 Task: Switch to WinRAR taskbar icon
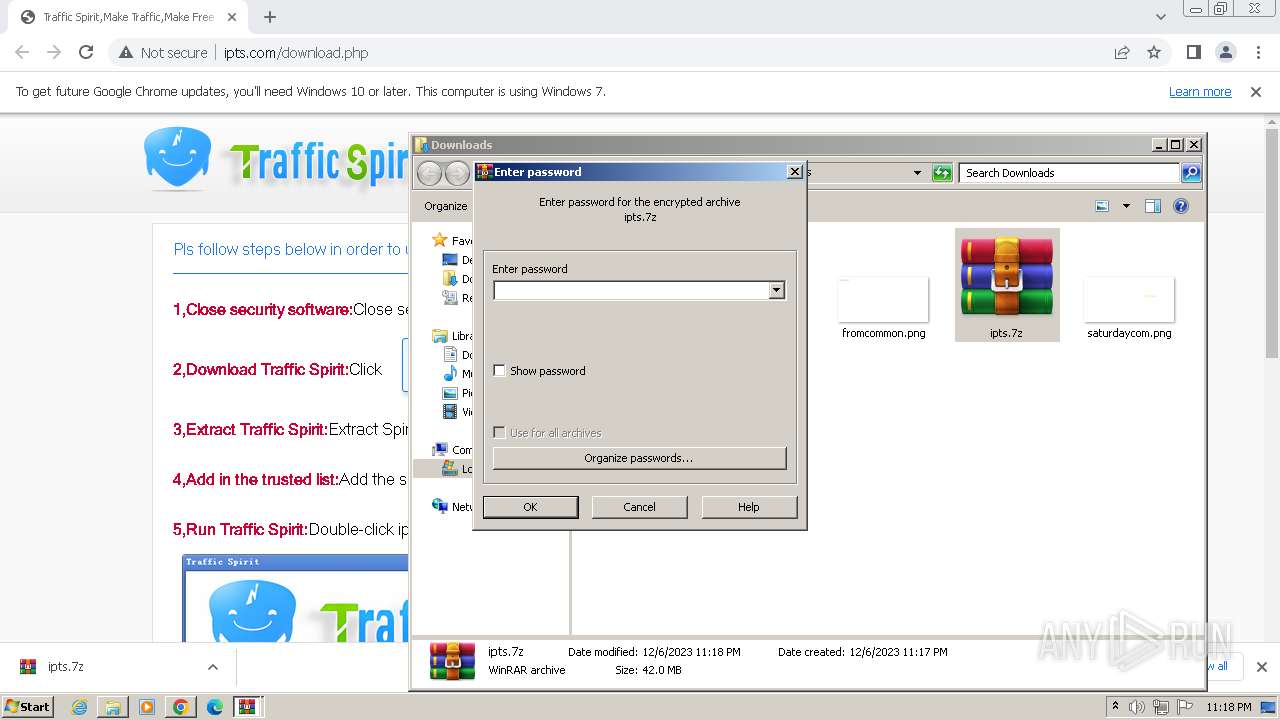[247, 707]
